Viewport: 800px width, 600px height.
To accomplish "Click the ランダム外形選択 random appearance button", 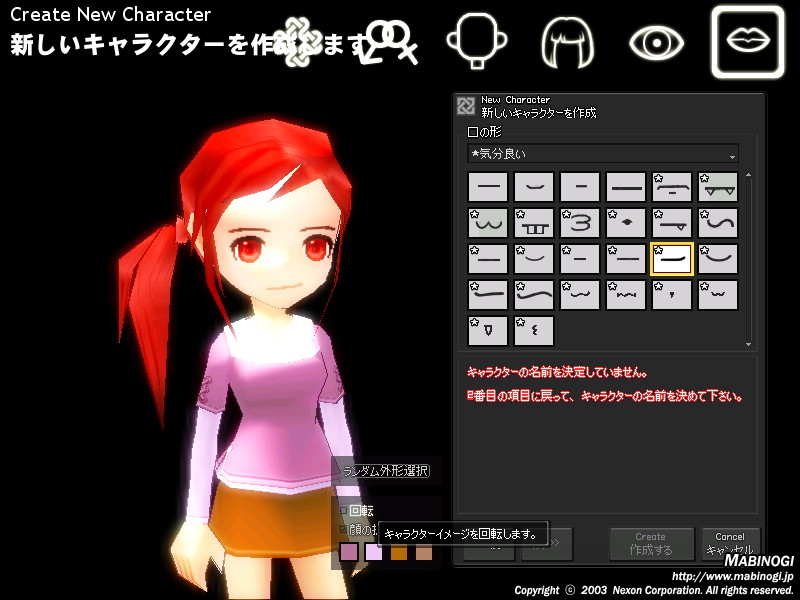I will pyautogui.click(x=386, y=470).
